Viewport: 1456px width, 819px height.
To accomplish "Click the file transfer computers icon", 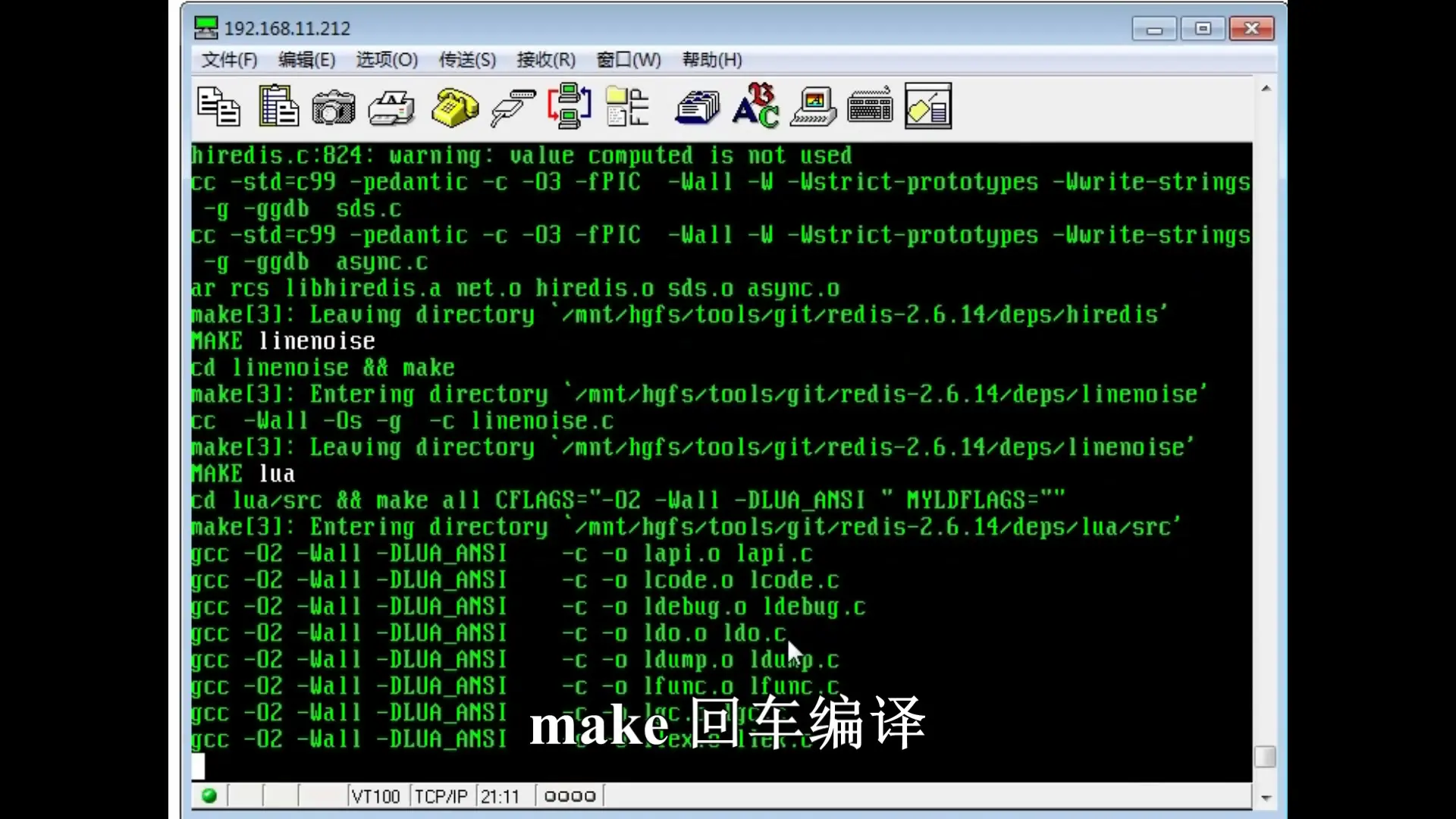I will [570, 106].
